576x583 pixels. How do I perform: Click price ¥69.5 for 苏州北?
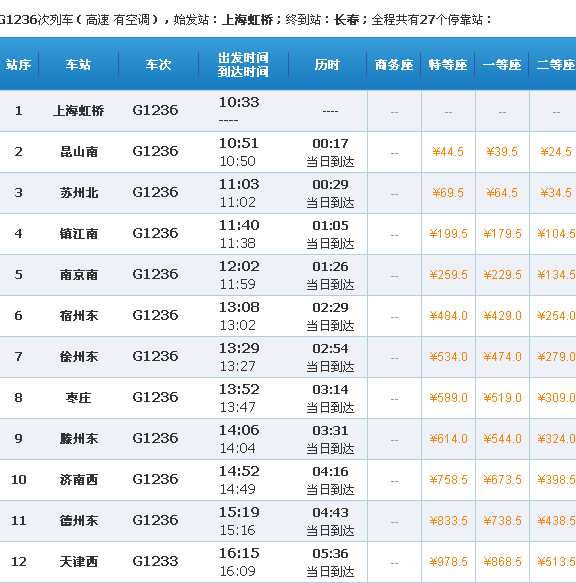[x=448, y=193]
